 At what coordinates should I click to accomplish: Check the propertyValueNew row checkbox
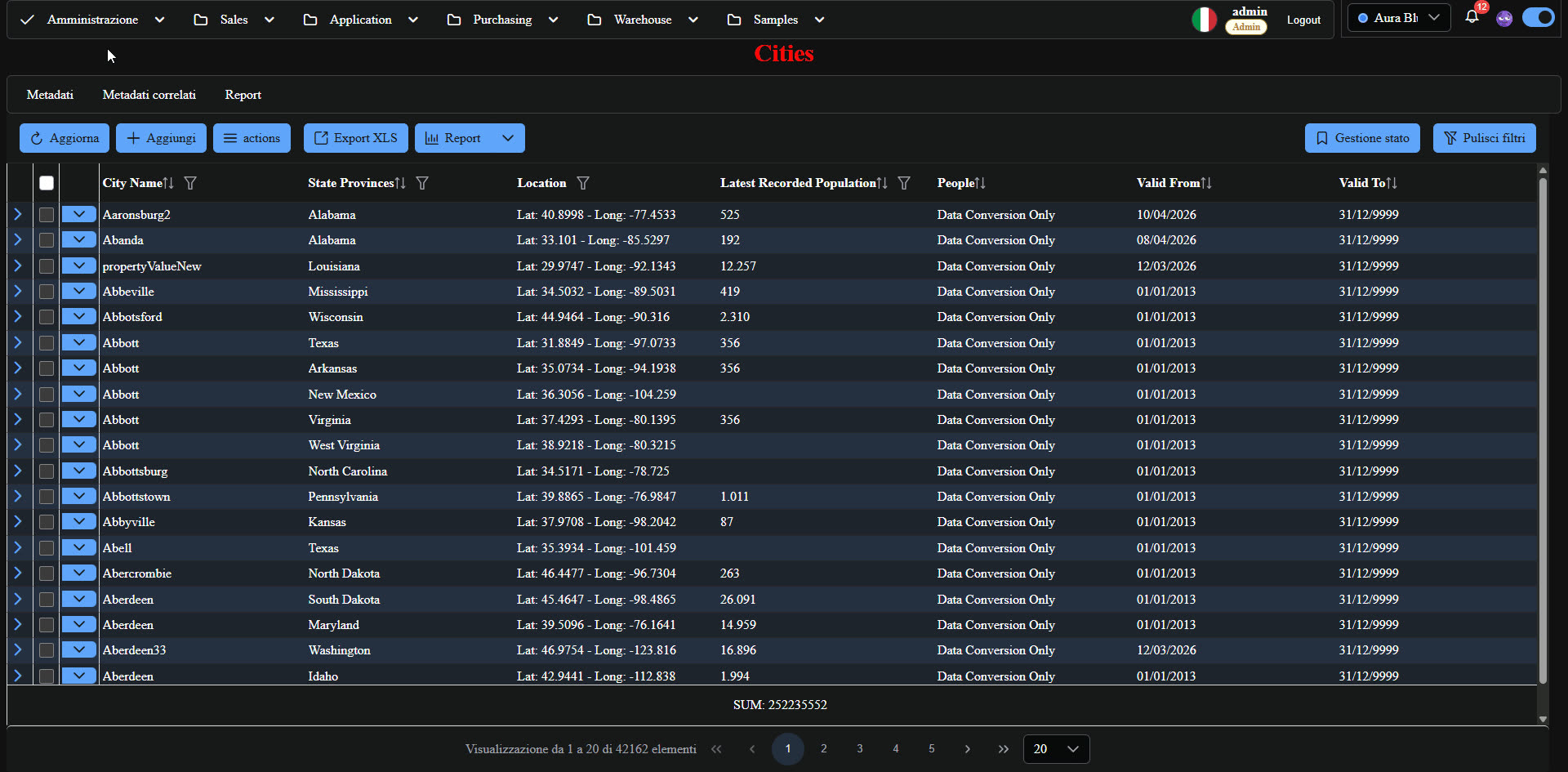47,266
